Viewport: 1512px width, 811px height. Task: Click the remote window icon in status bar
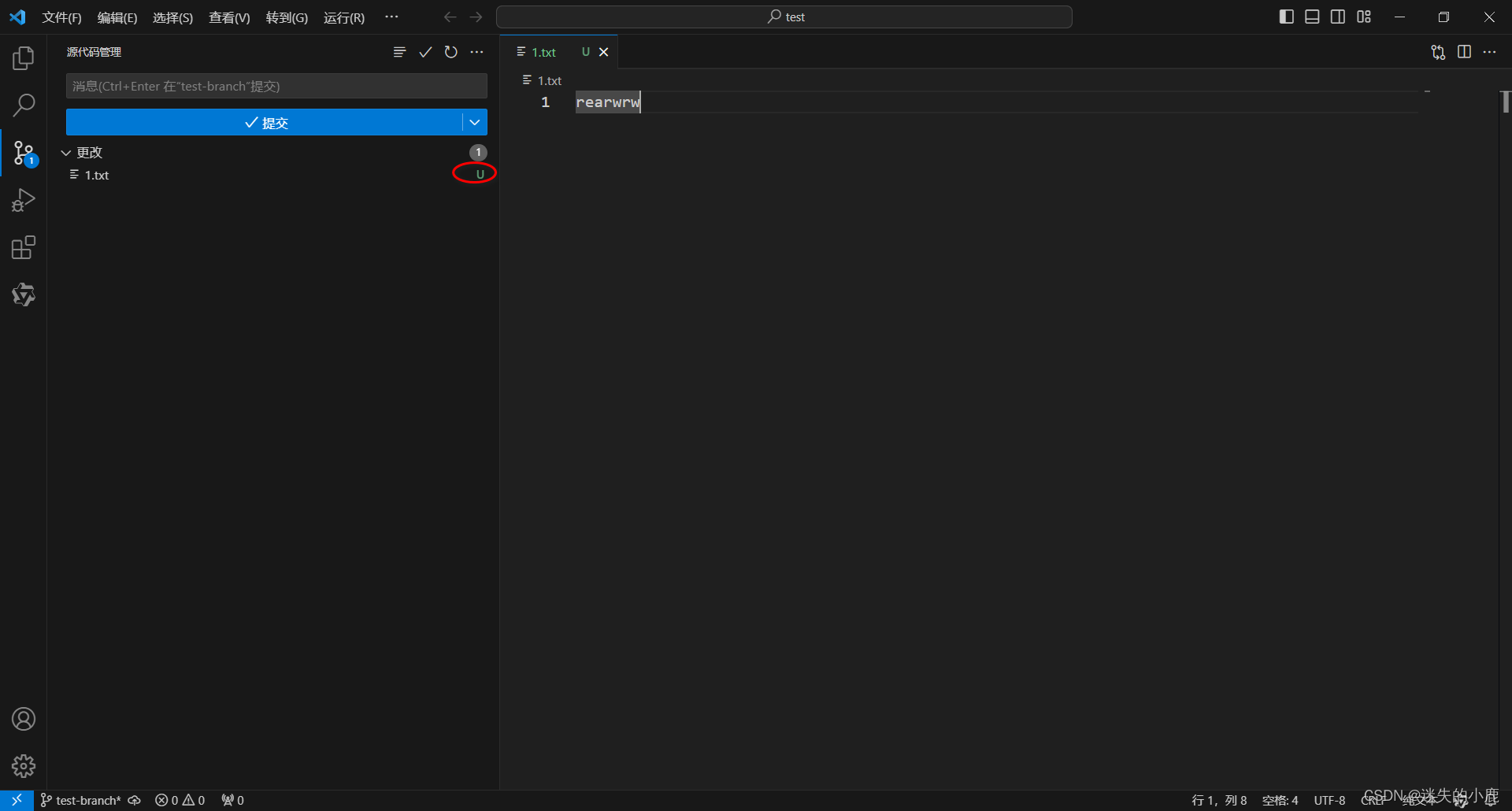[x=17, y=800]
